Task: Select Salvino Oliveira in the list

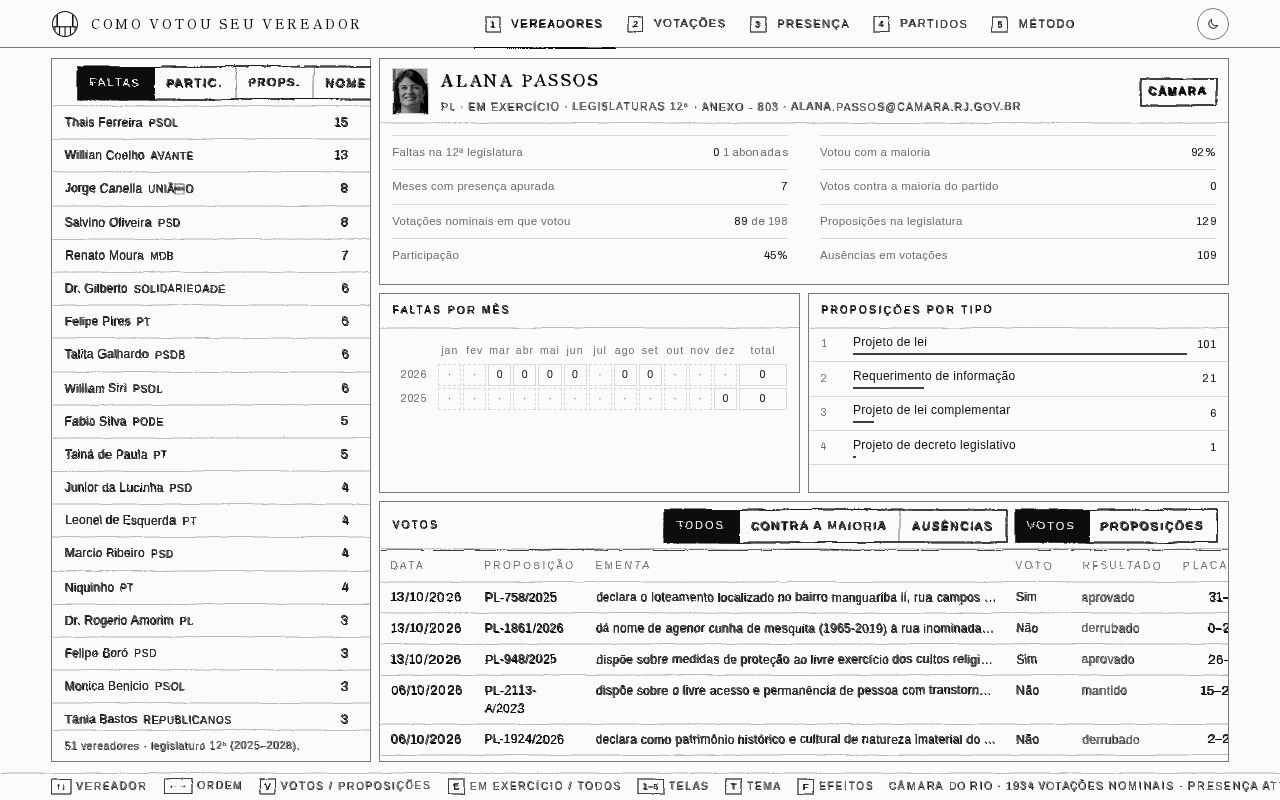Action: [x=211, y=222]
